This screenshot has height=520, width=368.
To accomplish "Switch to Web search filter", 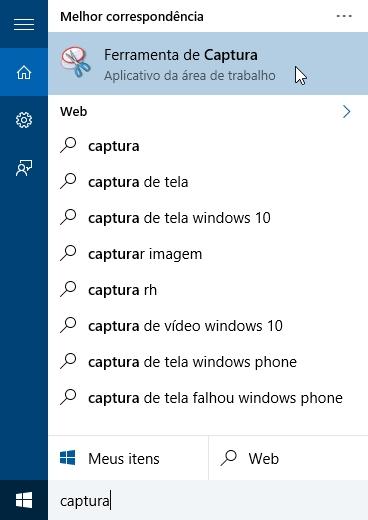I will tap(288, 458).
